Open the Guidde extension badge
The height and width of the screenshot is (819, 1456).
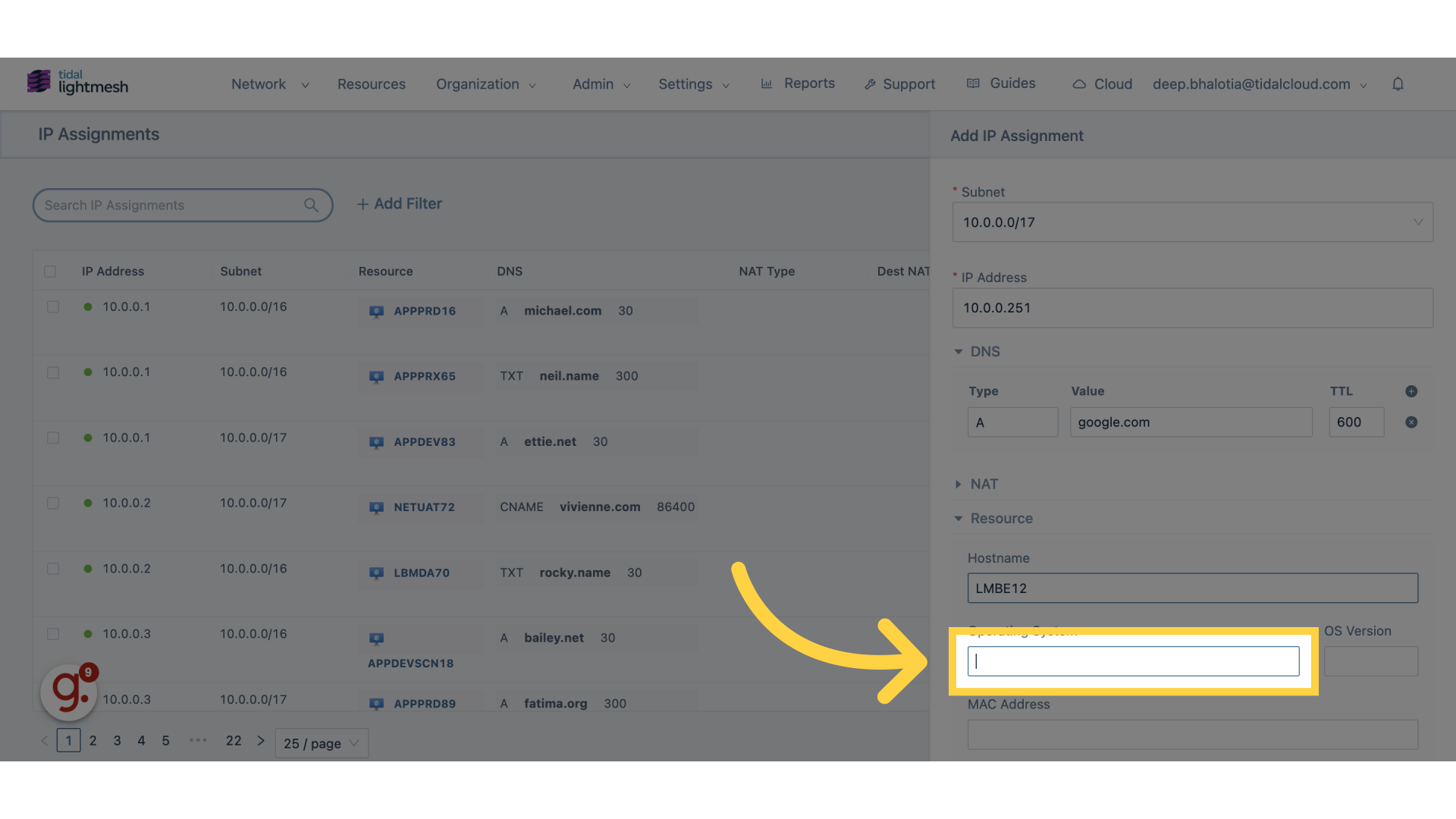[69, 692]
